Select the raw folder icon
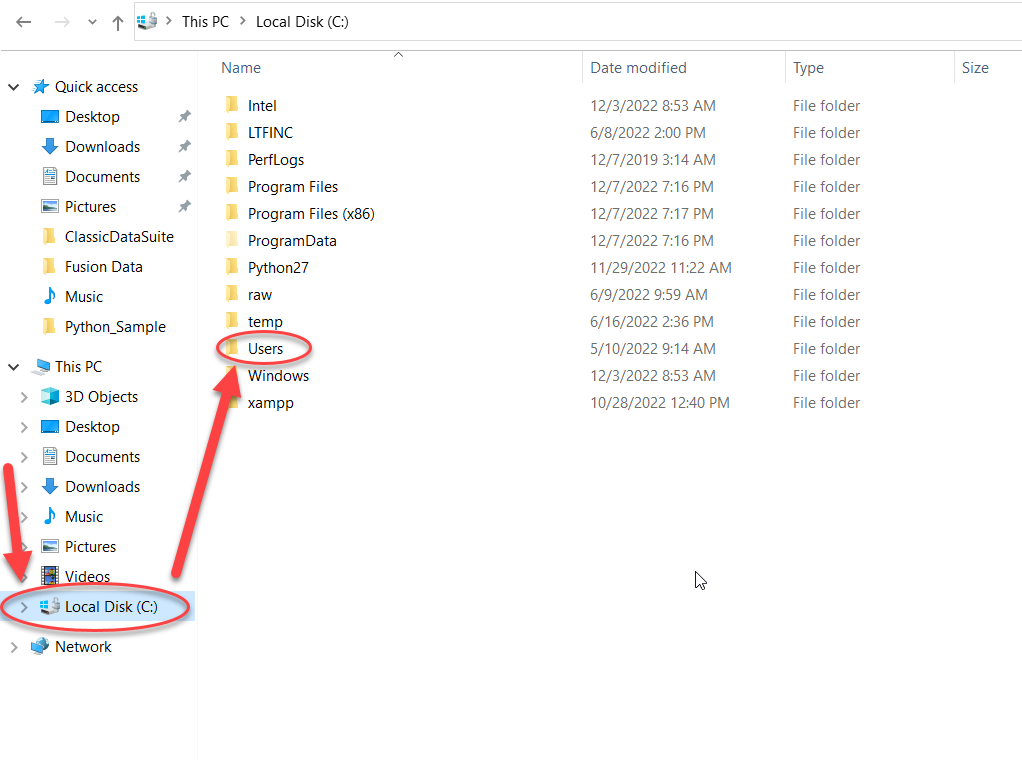Viewport: 1022px width, 760px height. pyautogui.click(x=232, y=294)
